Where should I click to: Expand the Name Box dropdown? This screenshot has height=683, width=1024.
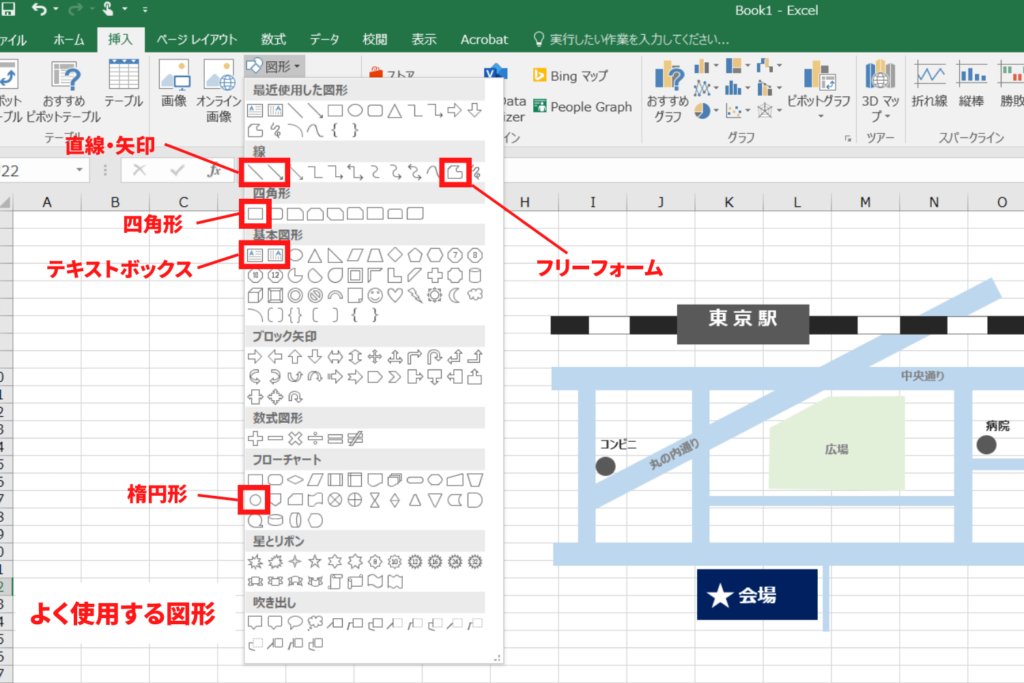tap(79, 170)
